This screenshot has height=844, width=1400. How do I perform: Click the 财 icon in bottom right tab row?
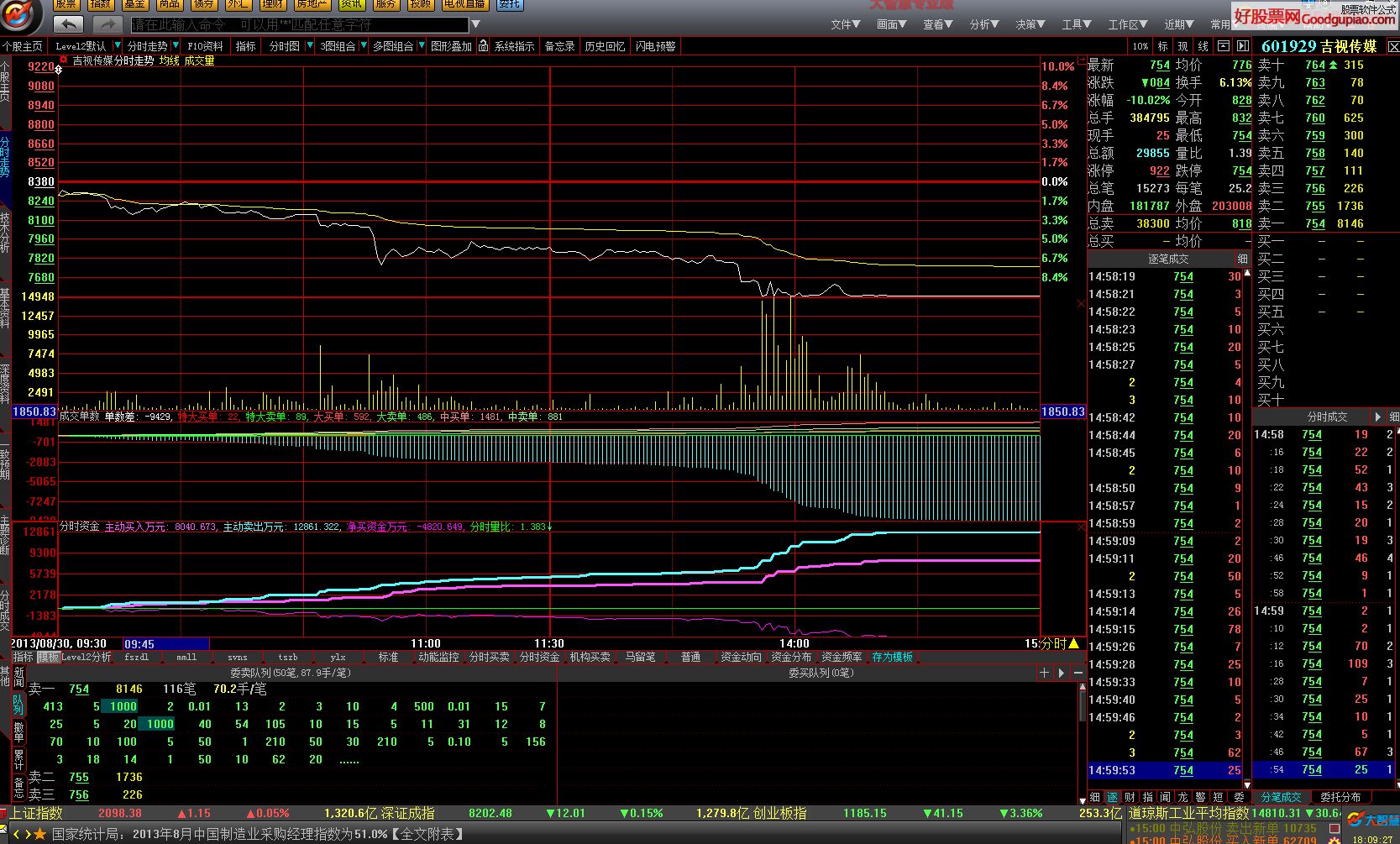[x=1130, y=797]
